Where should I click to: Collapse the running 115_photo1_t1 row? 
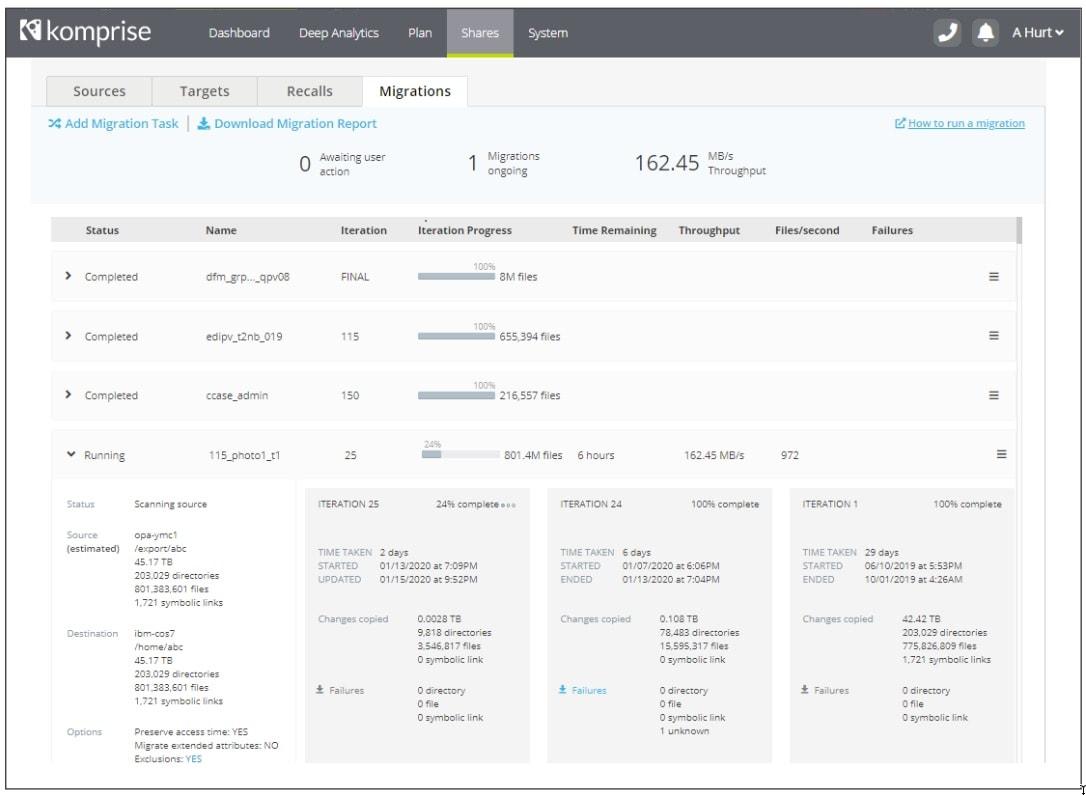point(70,455)
